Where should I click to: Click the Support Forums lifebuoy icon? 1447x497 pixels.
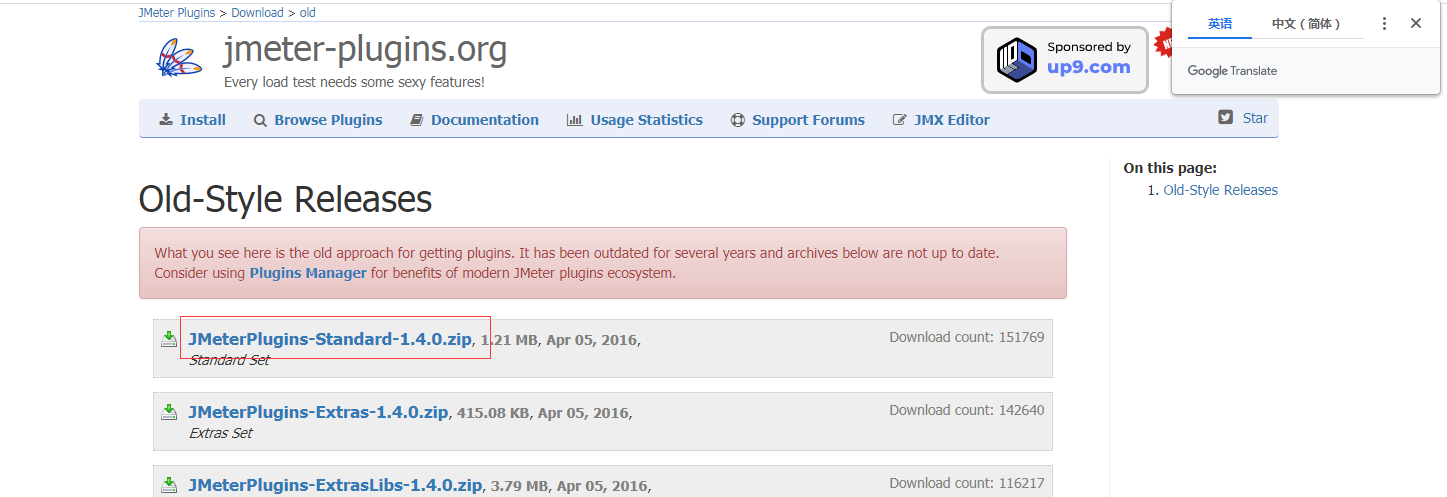pyautogui.click(x=738, y=120)
